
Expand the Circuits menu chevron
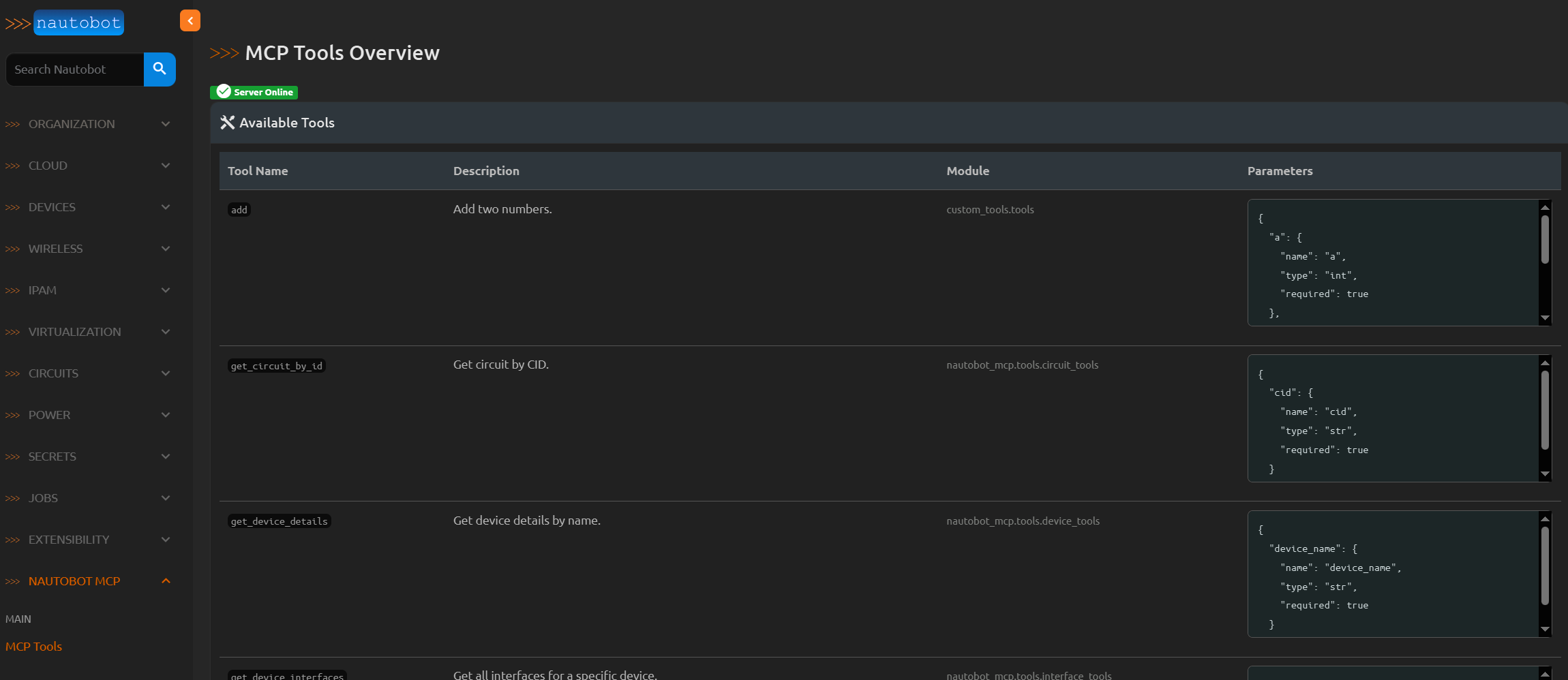166,373
